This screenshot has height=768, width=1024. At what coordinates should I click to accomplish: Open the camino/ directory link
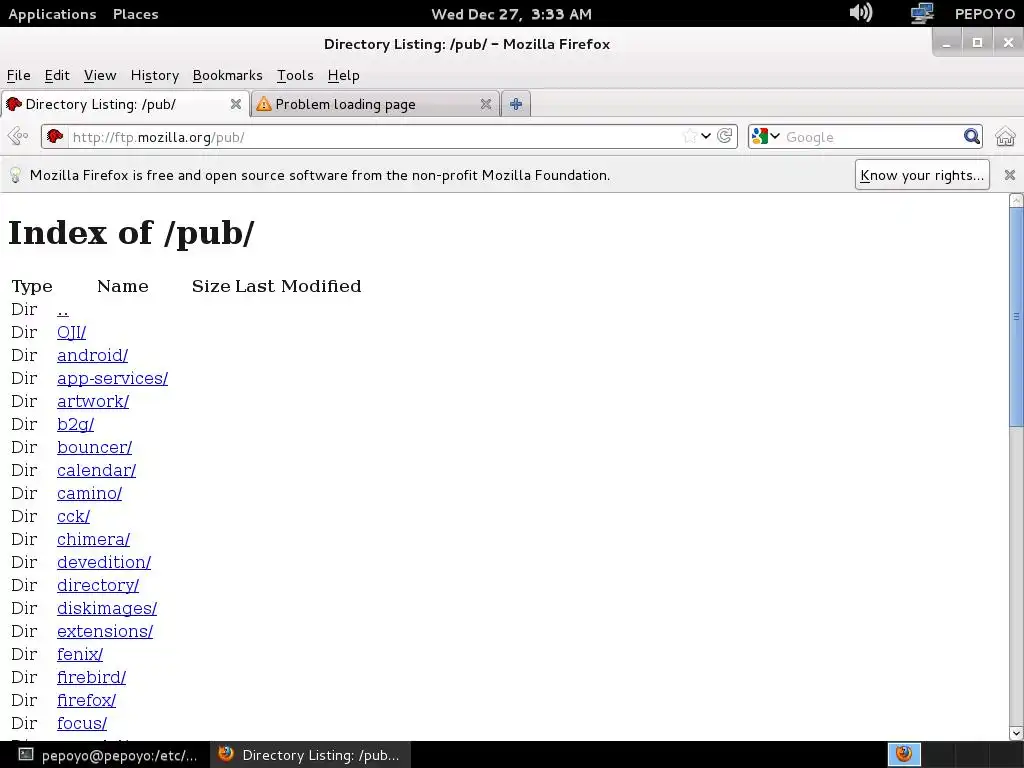coord(89,493)
